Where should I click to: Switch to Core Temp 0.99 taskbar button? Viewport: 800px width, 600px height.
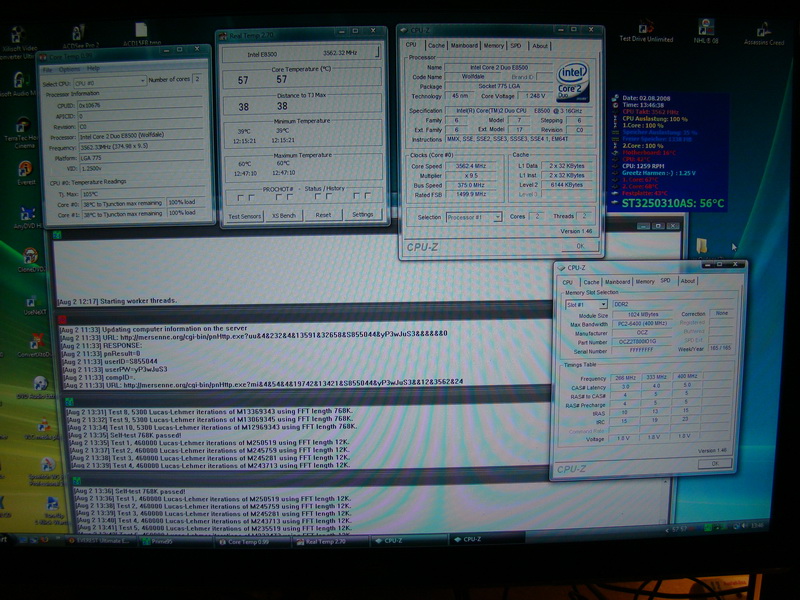pos(251,542)
